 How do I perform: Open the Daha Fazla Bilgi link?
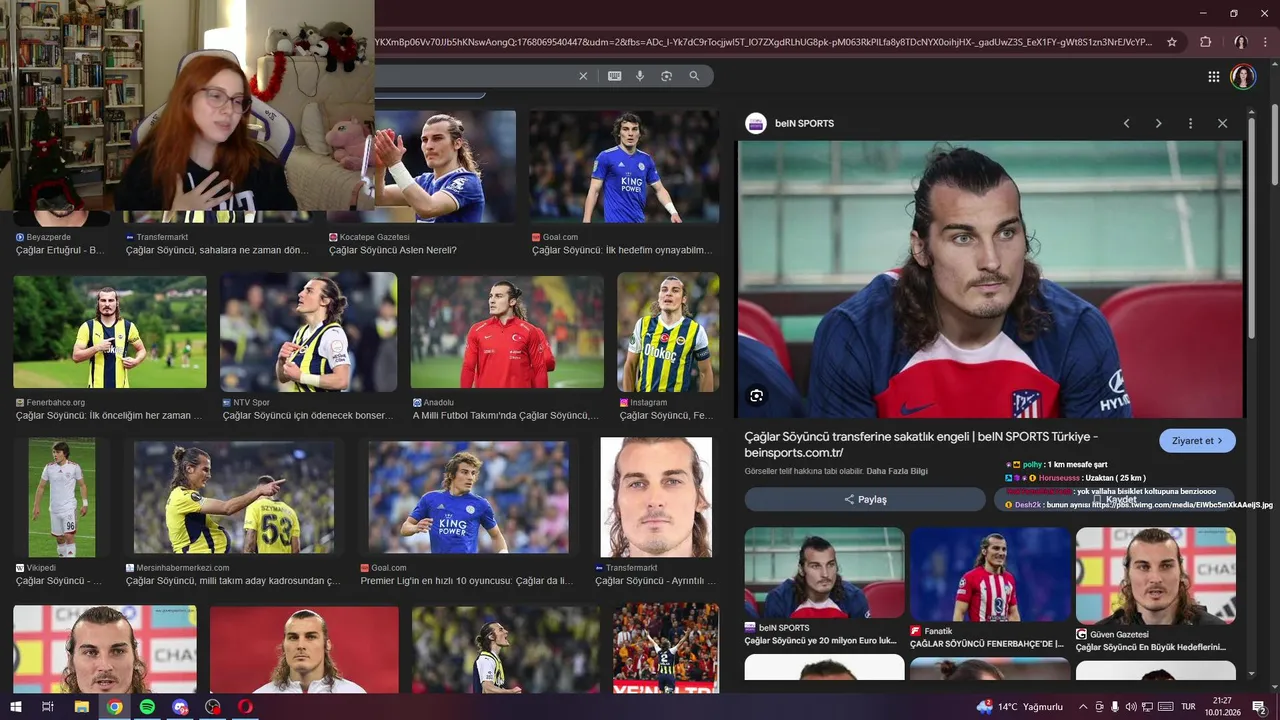897,471
